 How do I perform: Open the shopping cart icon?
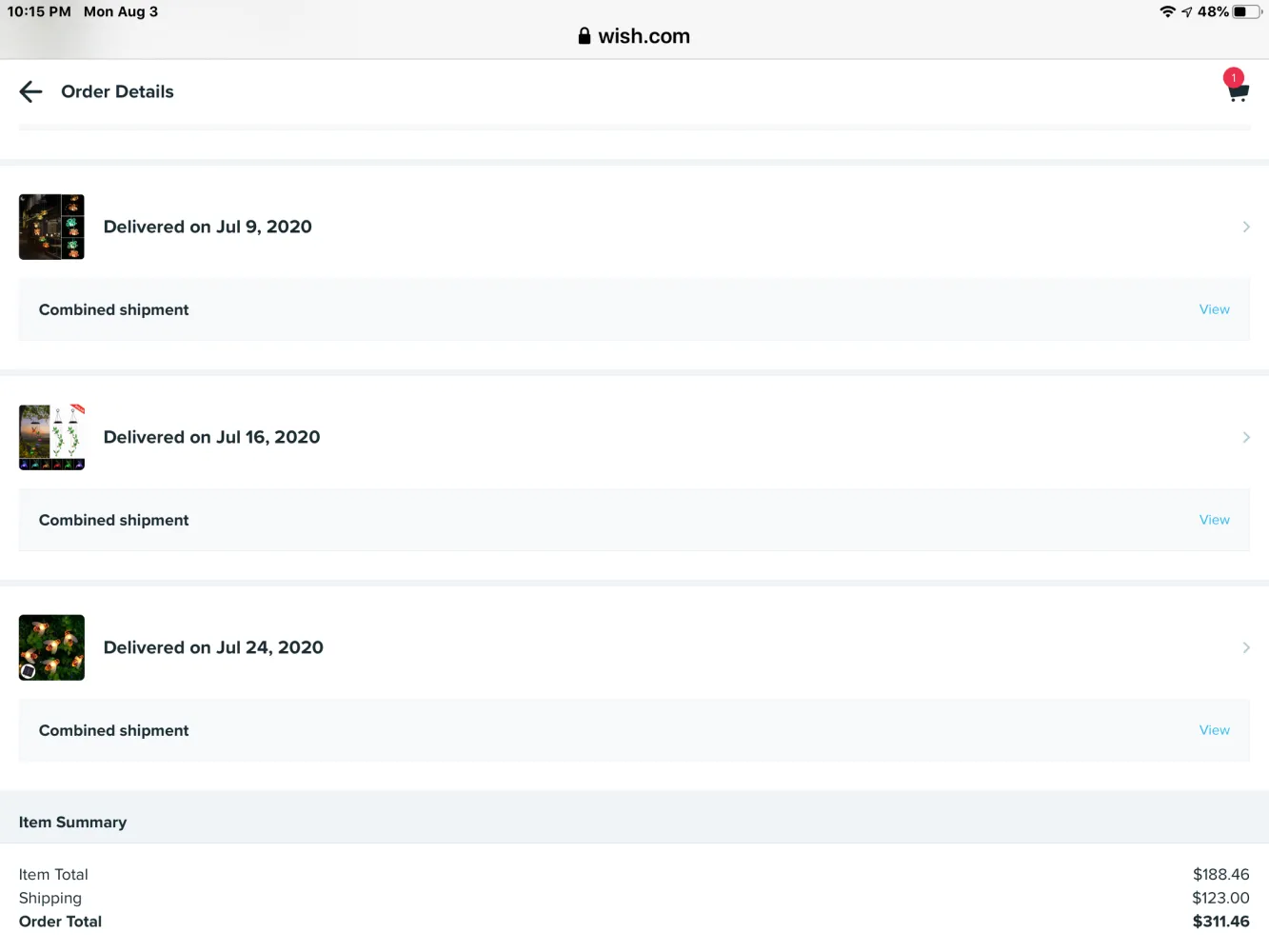point(1237,89)
